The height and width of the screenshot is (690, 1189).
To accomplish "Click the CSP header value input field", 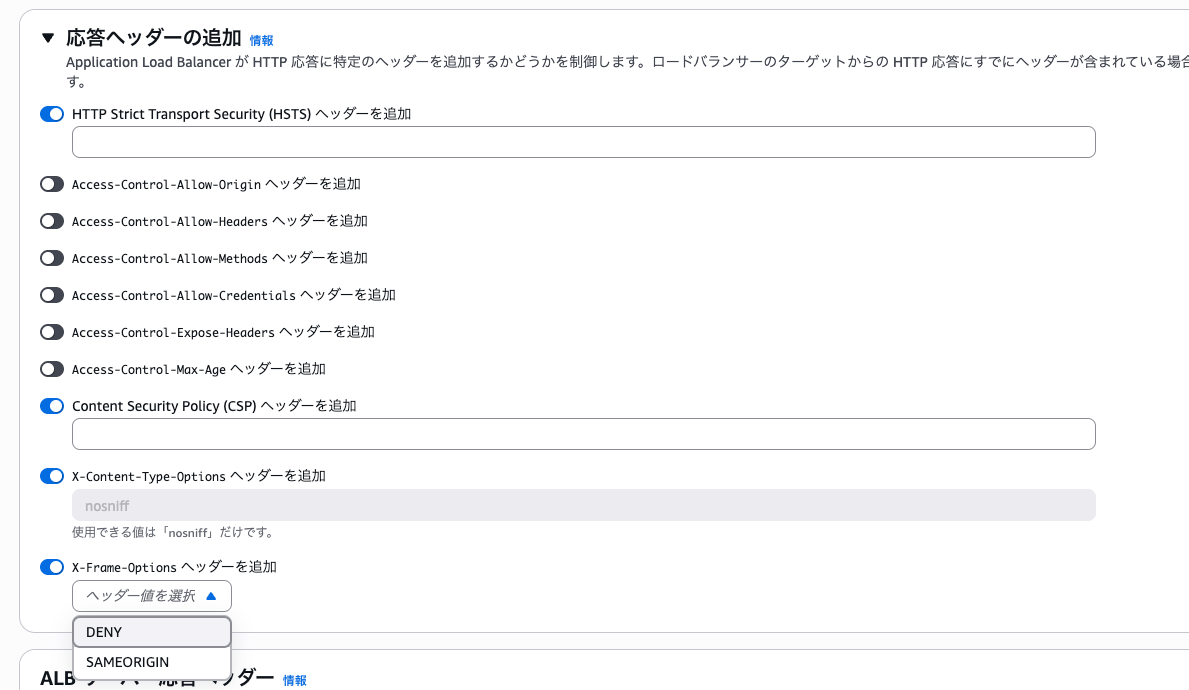I will [583, 433].
